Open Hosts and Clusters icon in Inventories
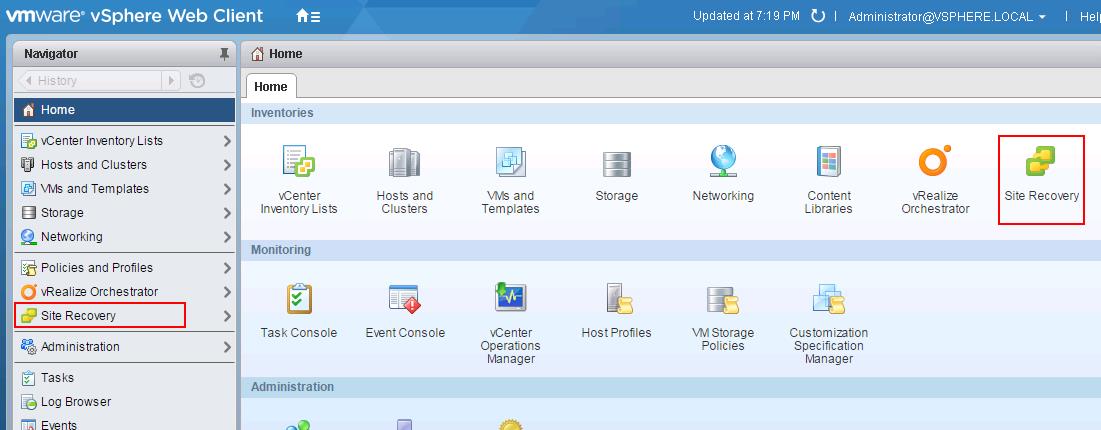The width and height of the screenshot is (1101, 430). [x=404, y=162]
